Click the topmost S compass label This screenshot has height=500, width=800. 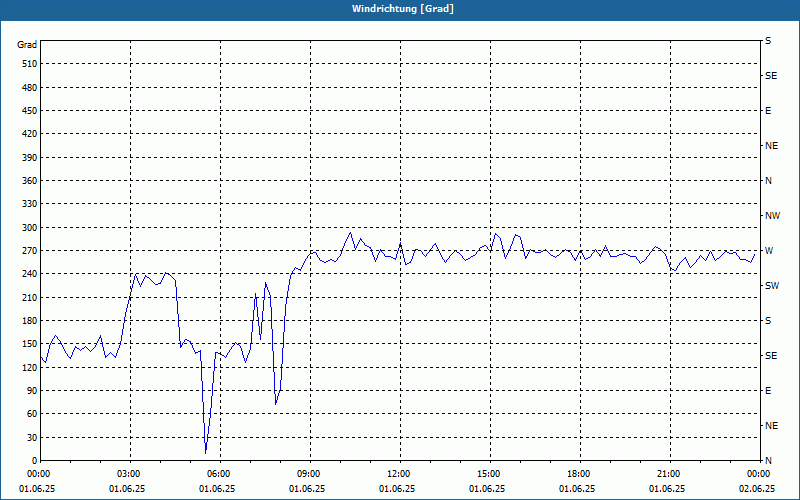point(768,41)
